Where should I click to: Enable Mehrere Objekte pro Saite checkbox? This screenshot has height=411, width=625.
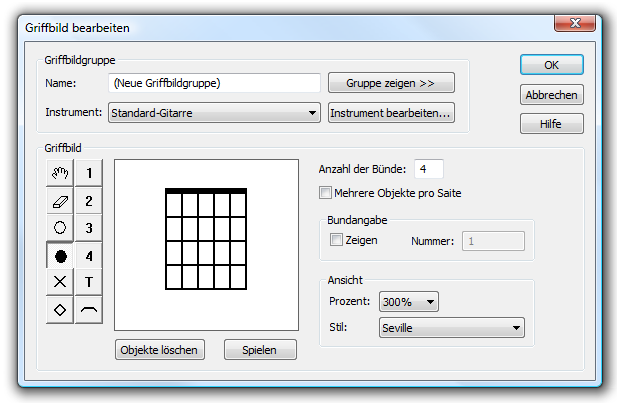[325, 193]
